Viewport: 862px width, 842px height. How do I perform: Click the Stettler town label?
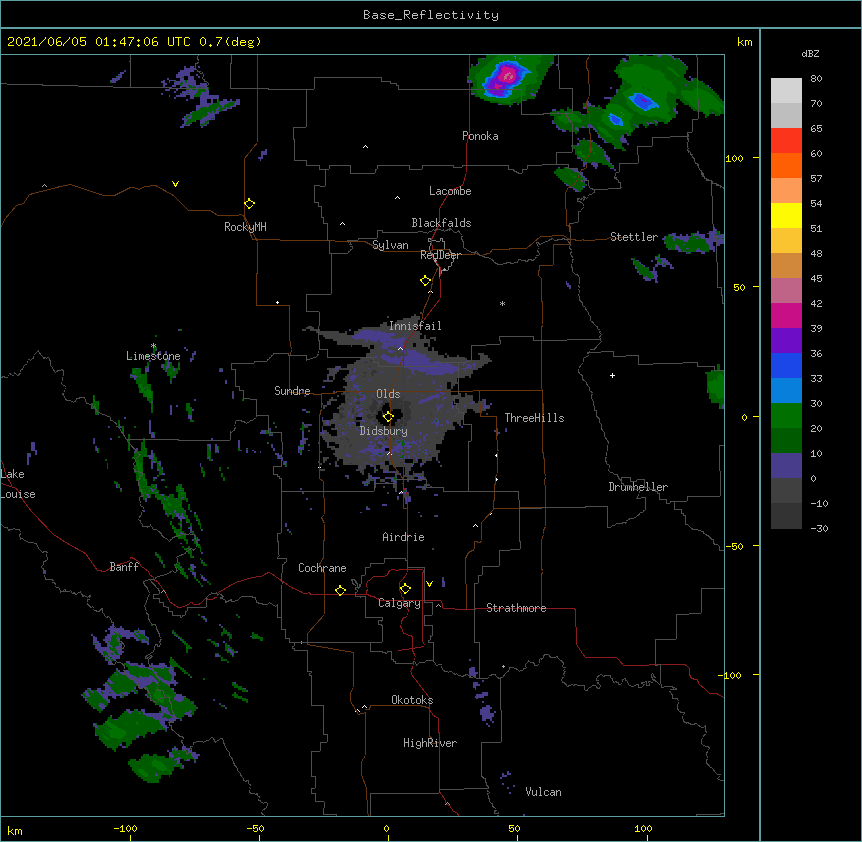point(634,236)
